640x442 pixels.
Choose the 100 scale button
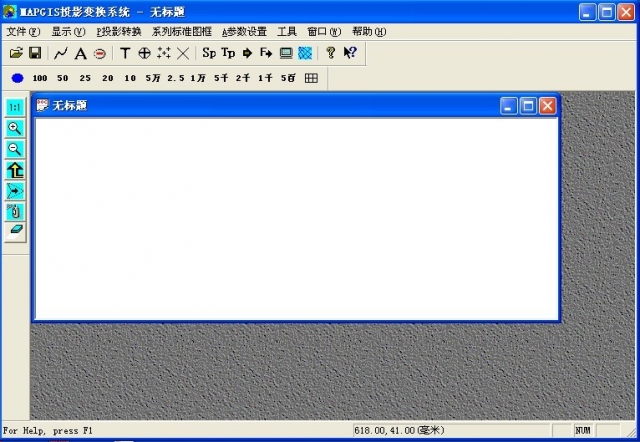click(x=40, y=78)
